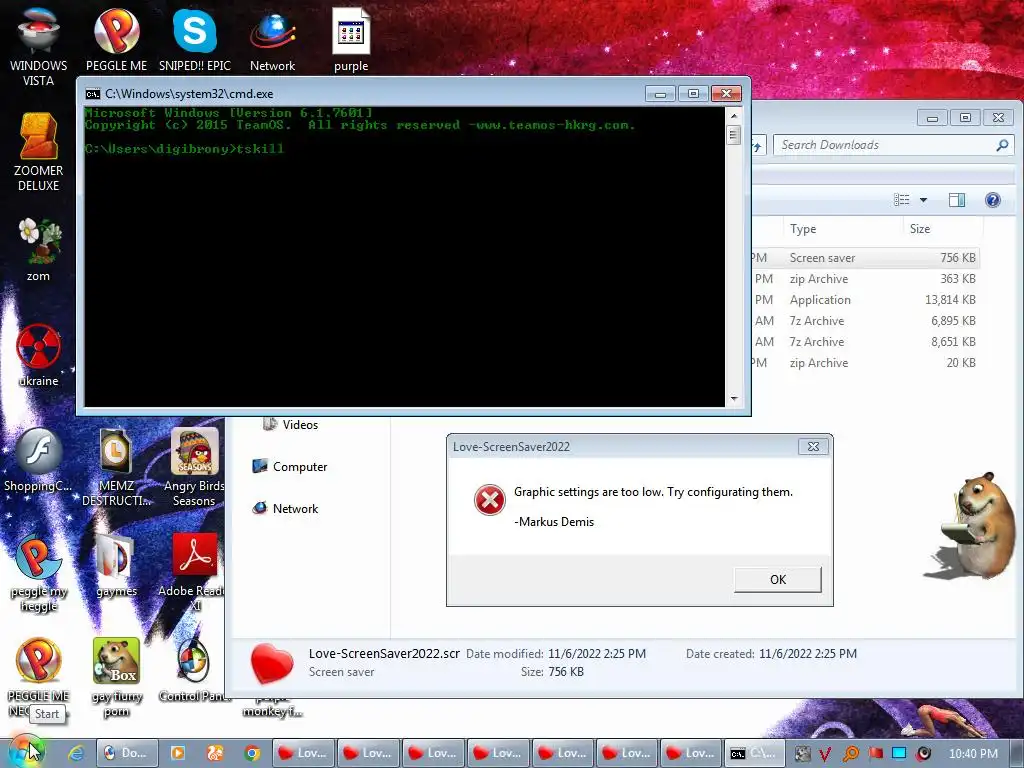The height and width of the screenshot is (768, 1024).
Task: Launch Adobe Reader XI from desktop
Action: point(194,572)
